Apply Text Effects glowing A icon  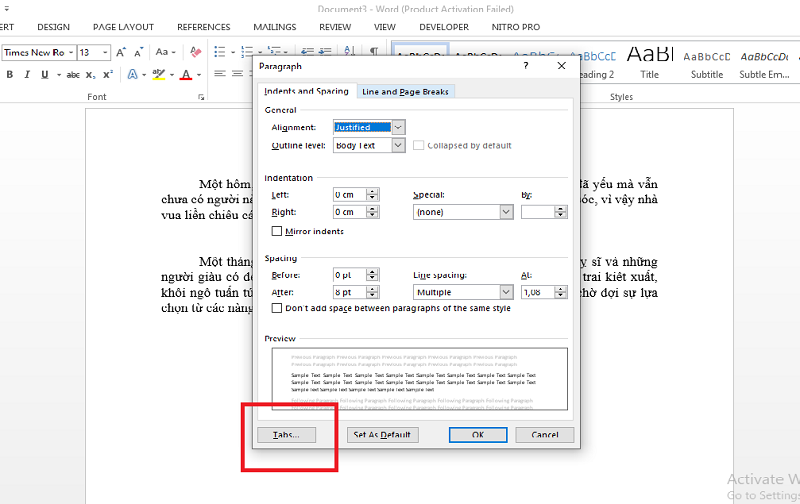[x=133, y=74]
